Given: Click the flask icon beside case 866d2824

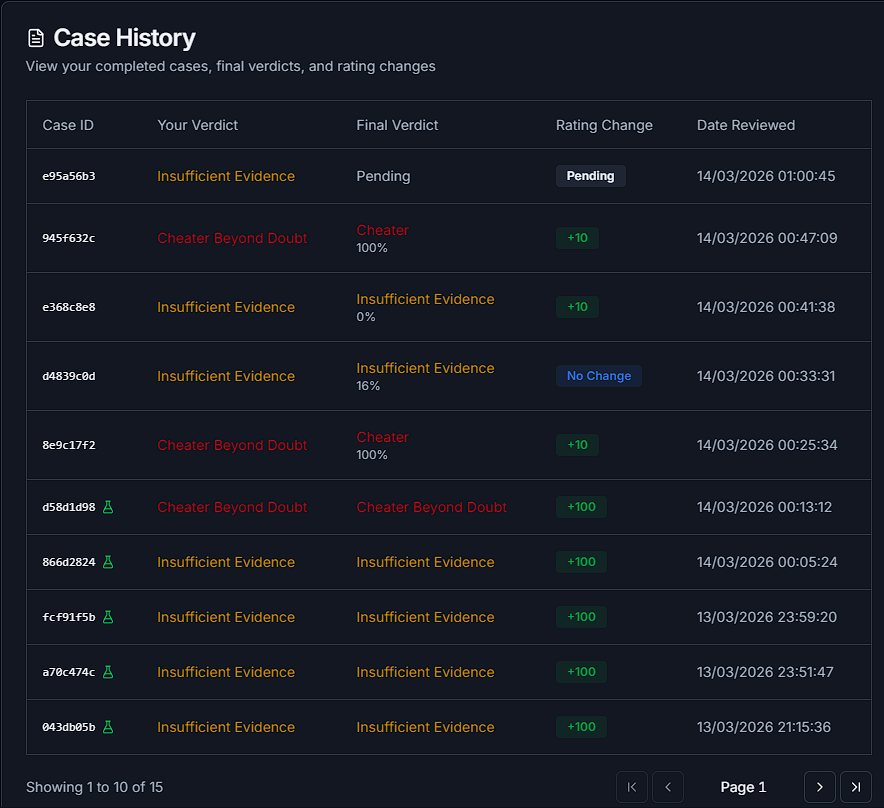Looking at the screenshot, I should pyautogui.click(x=108, y=562).
